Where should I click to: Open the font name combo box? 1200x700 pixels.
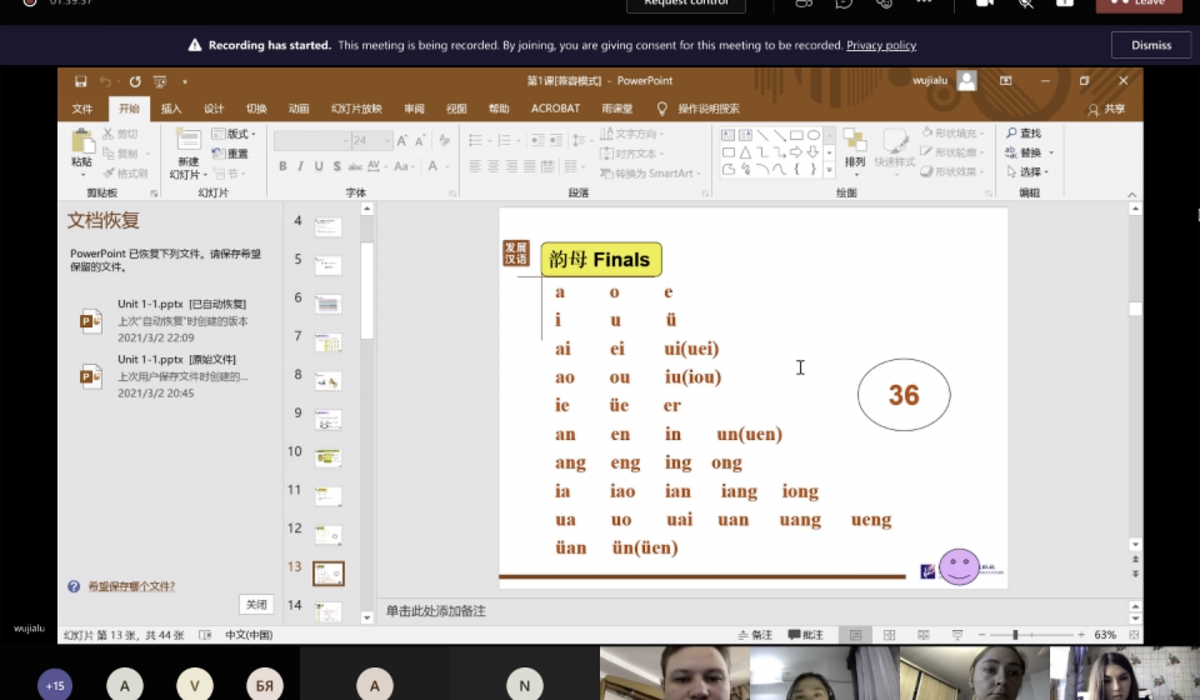pyautogui.click(x=312, y=141)
